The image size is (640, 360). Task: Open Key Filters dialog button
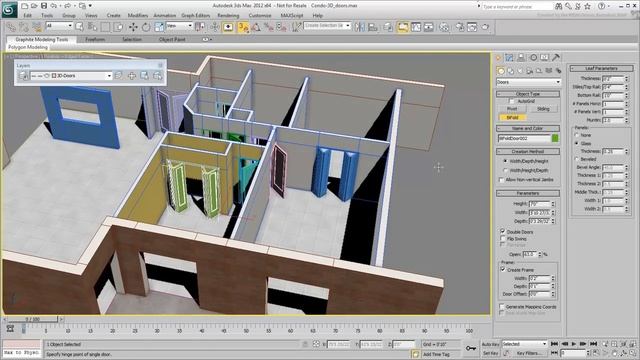[529, 353]
